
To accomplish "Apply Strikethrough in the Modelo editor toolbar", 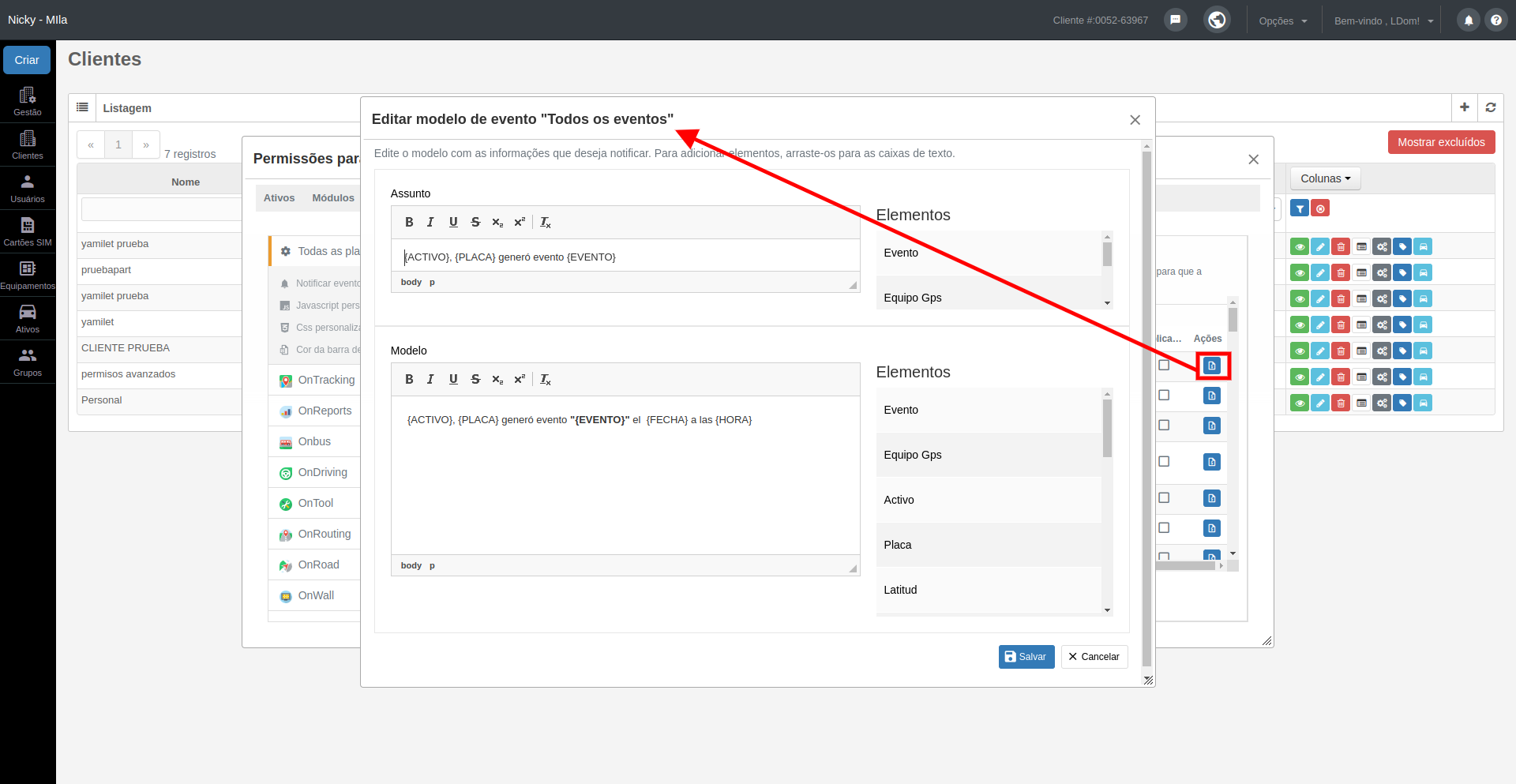I will click(x=475, y=380).
